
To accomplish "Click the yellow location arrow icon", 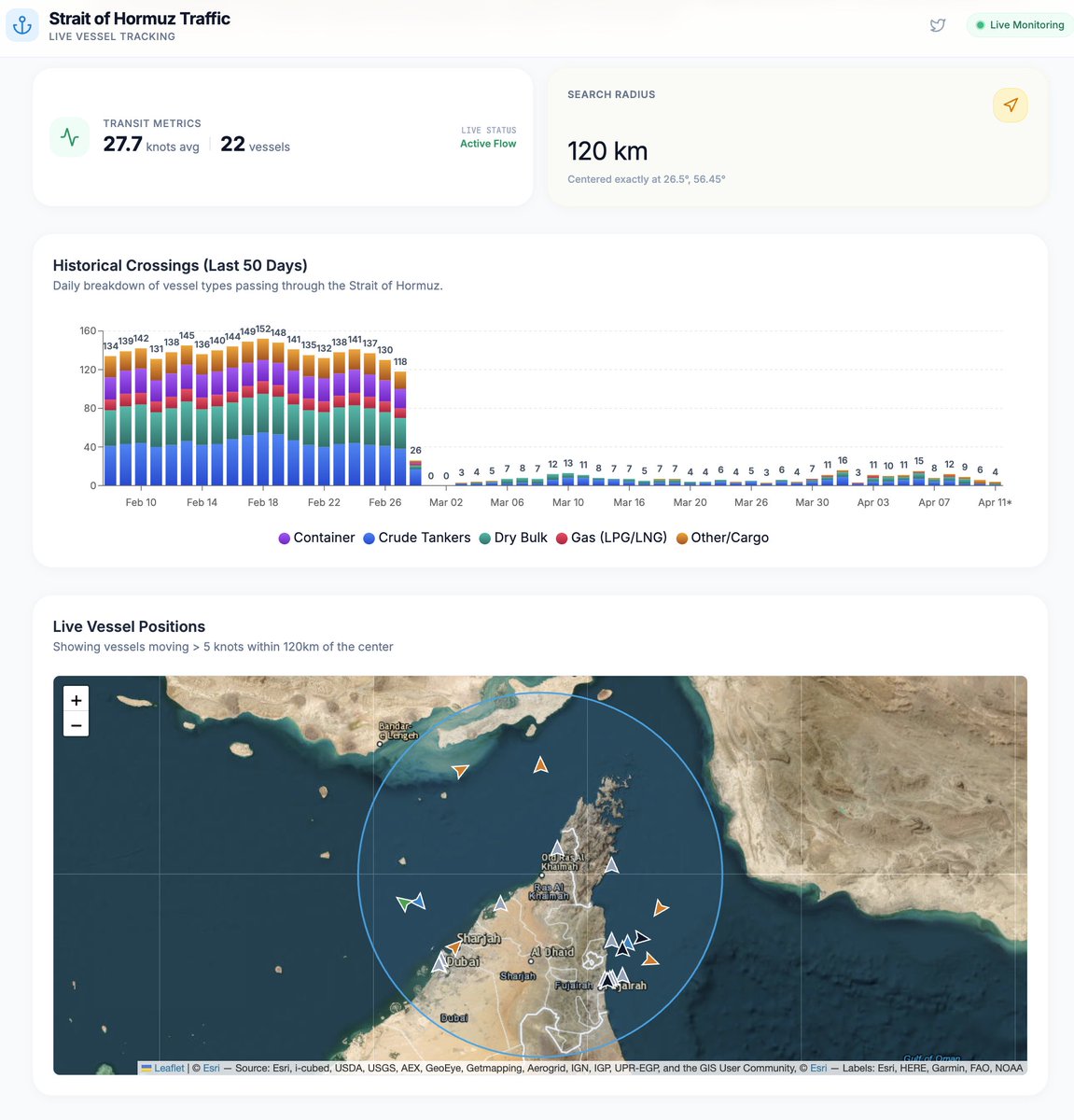I will tap(1011, 105).
